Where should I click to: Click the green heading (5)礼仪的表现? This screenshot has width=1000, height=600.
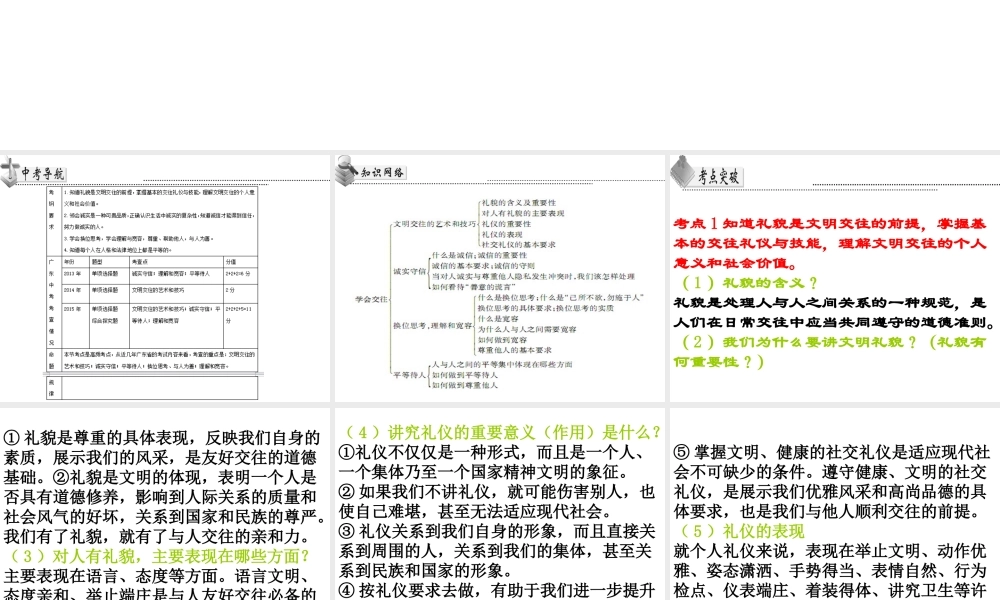742,531
